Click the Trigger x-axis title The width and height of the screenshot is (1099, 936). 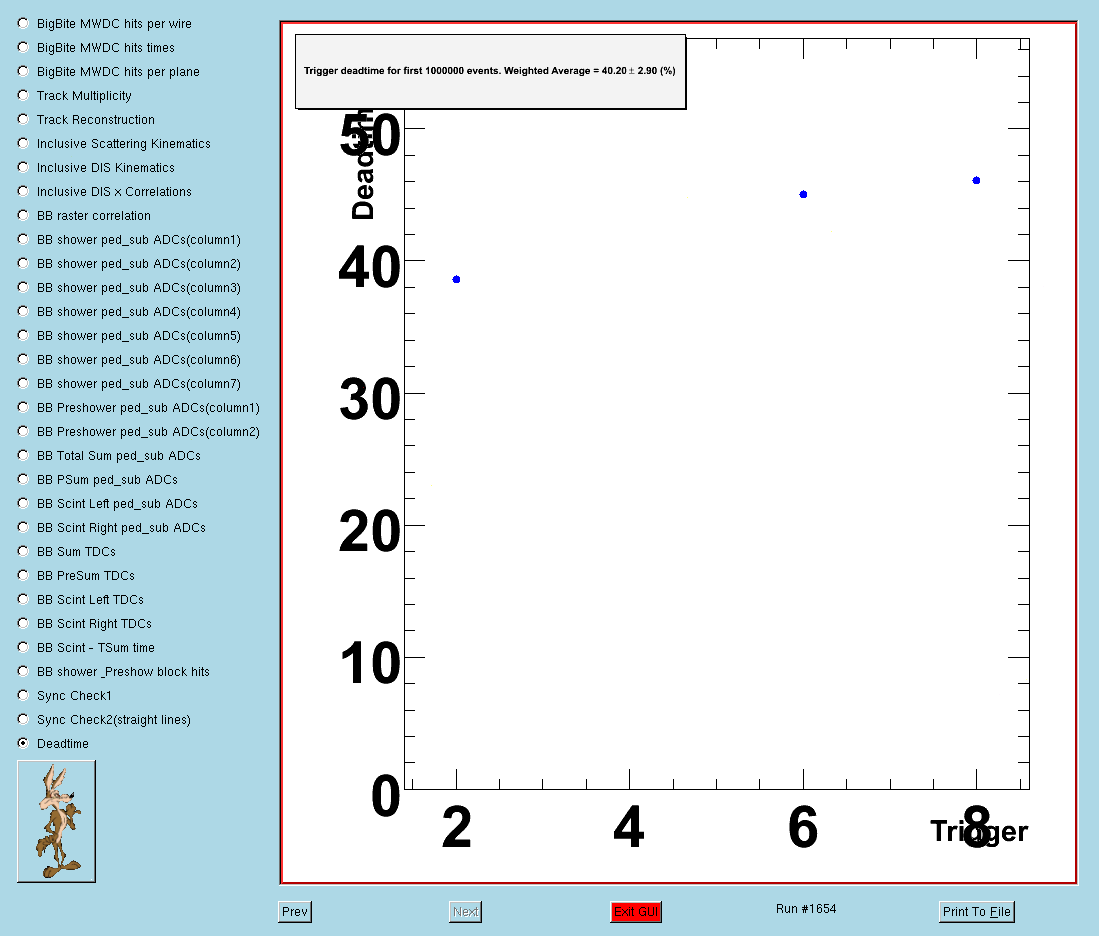(979, 831)
